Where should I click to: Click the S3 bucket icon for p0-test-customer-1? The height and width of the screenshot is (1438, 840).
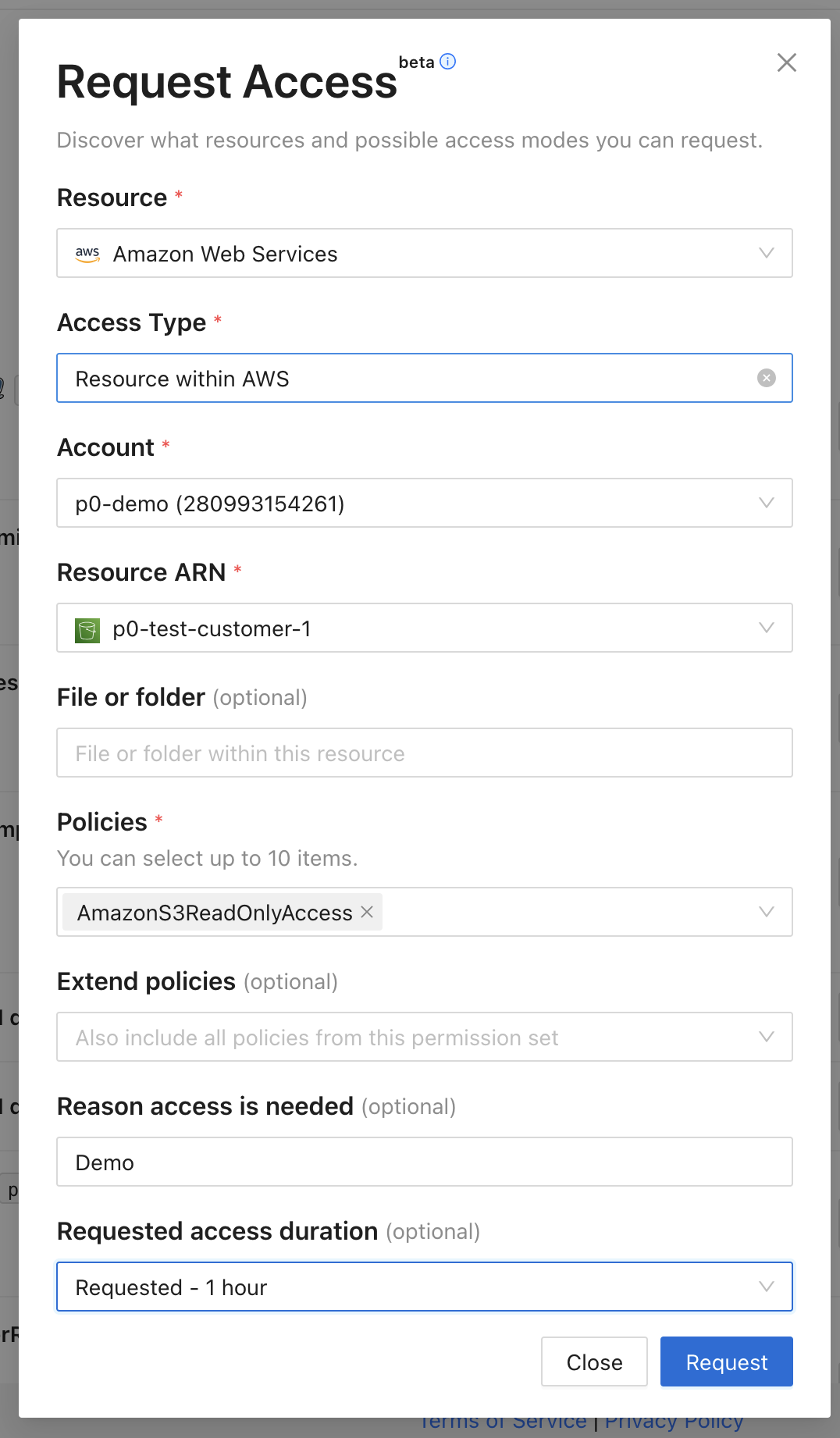click(x=87, y=629)
